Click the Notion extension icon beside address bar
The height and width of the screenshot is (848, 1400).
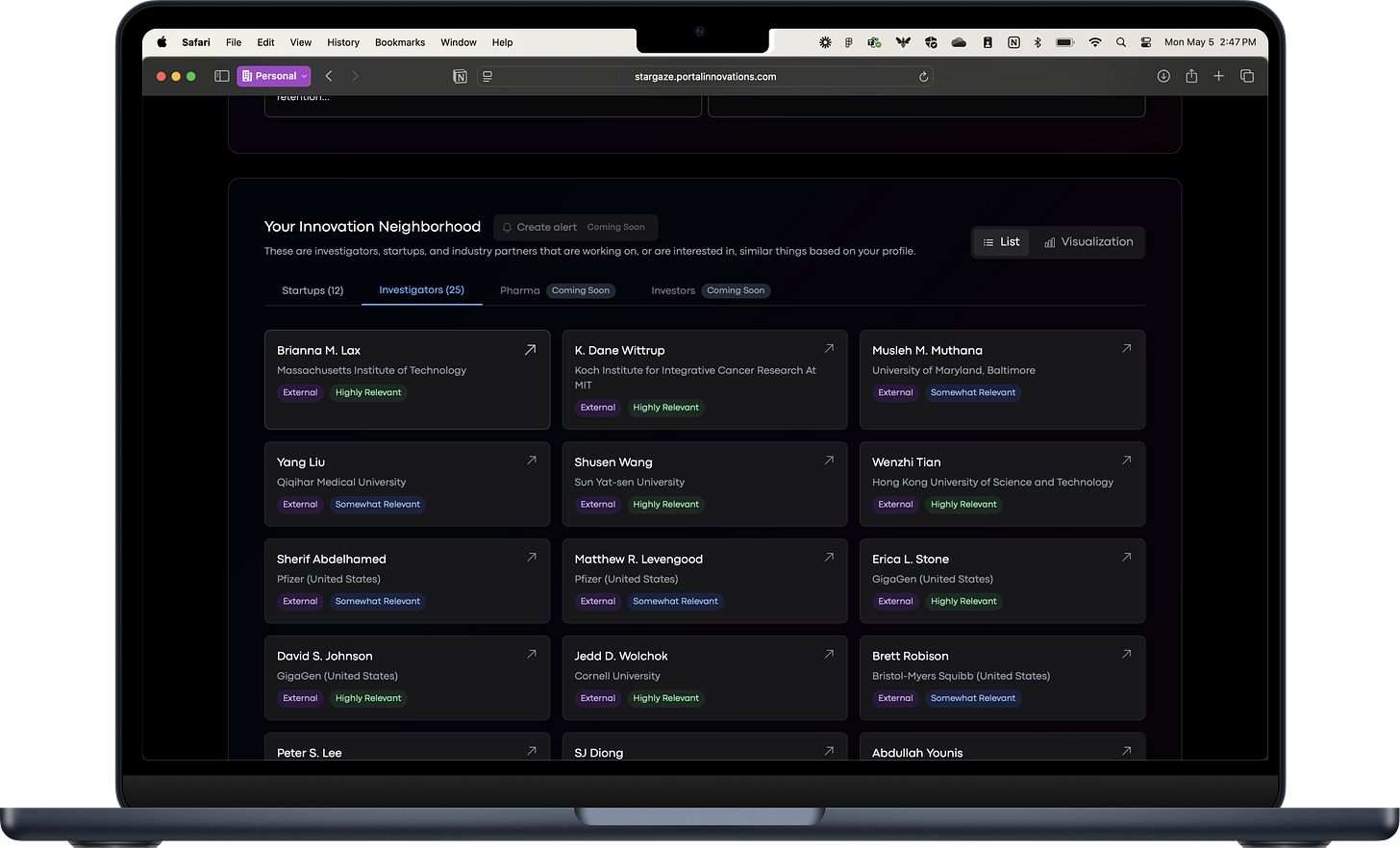pos(461,77)
